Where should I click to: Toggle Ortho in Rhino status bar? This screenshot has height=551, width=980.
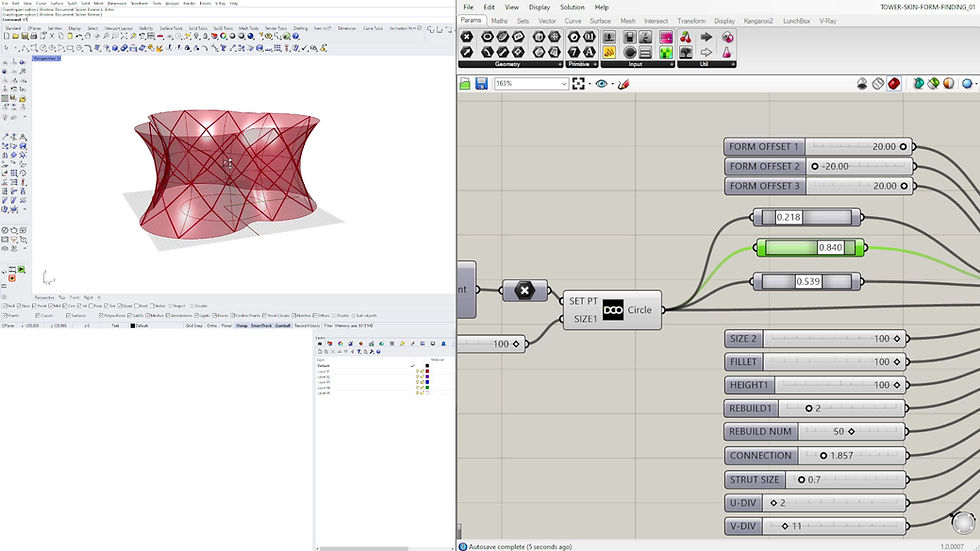click(x=212, y=325)
